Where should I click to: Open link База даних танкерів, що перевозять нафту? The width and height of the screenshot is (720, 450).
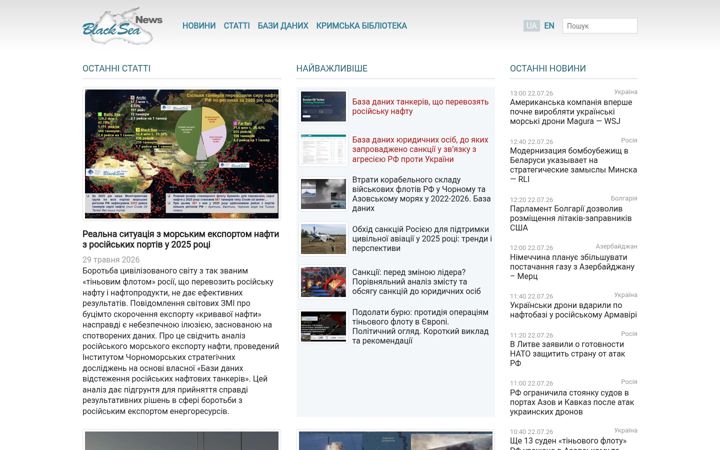(420, 107)
